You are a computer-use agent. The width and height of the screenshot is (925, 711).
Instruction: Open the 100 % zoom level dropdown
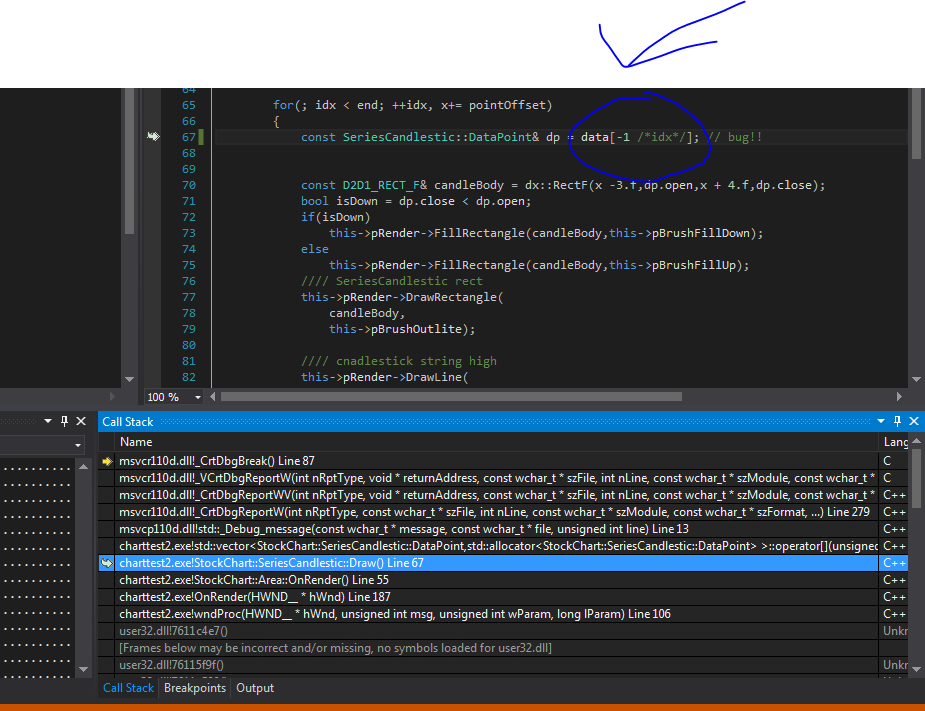pyautogui.click(x=198, y=397)
